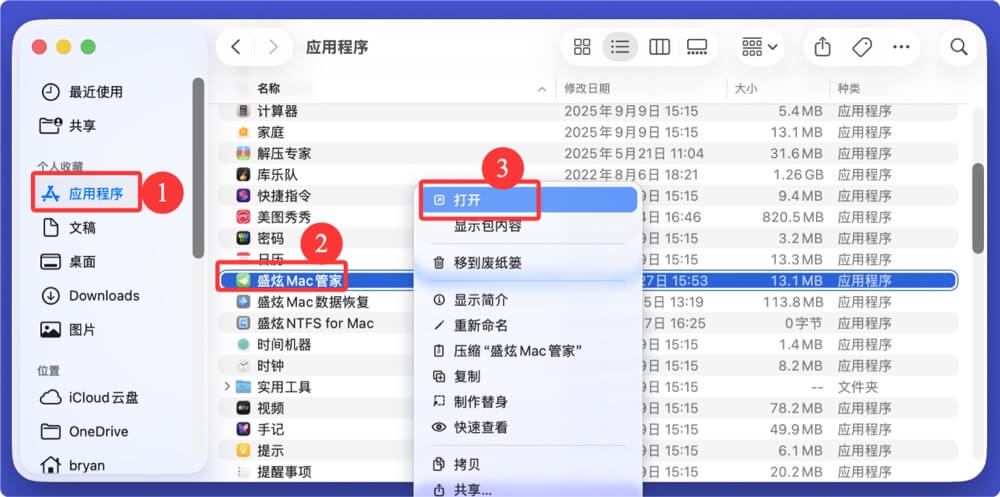Switch to gallery view
The height and width of the screenshot is (497, 1000).
click(697, 47)
